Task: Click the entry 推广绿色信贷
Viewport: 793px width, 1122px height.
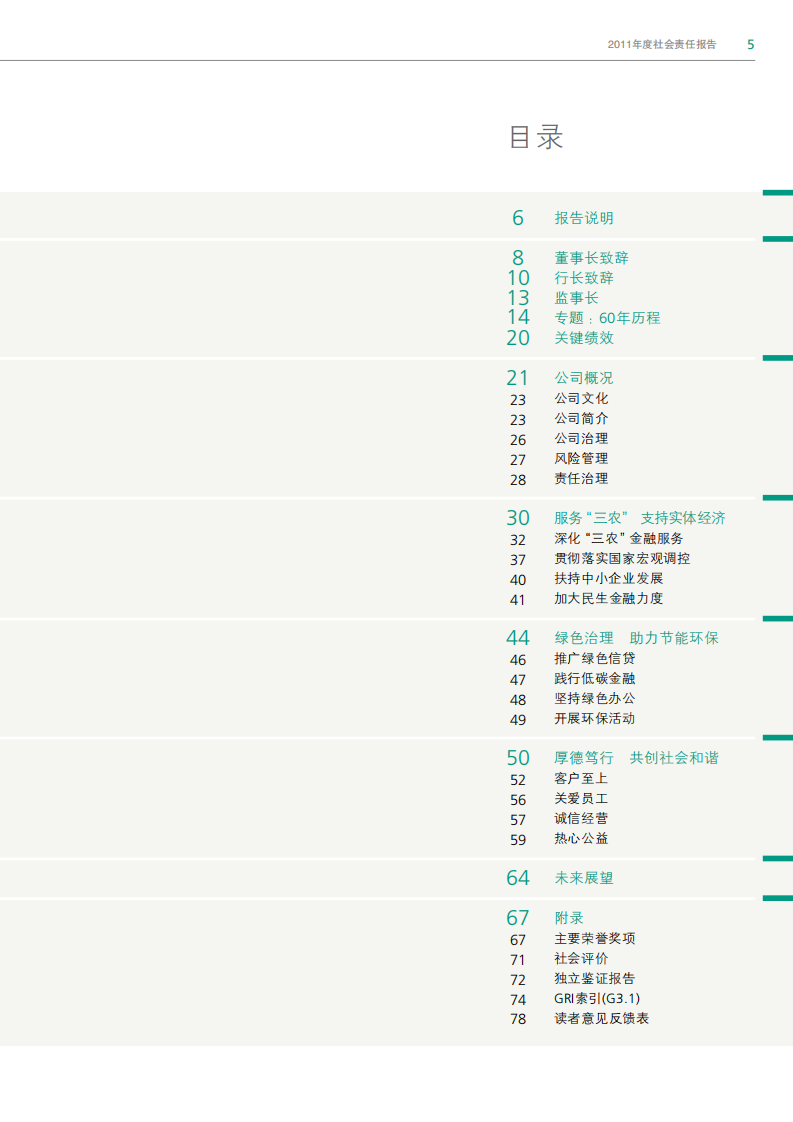Action: pyautogui.click(x=595, y=659)
